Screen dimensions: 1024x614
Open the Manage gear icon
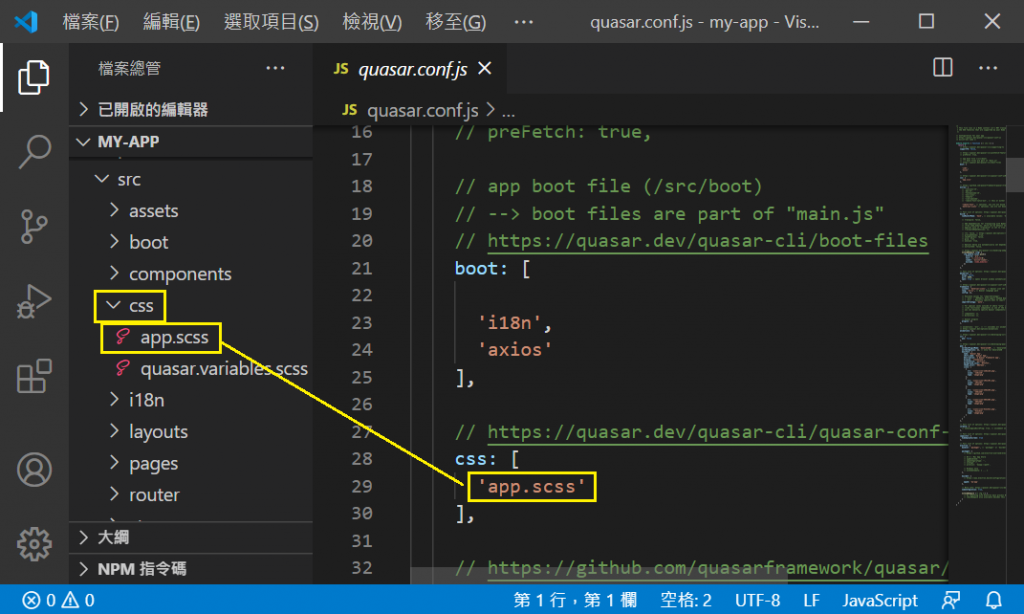tap(34, 544)
